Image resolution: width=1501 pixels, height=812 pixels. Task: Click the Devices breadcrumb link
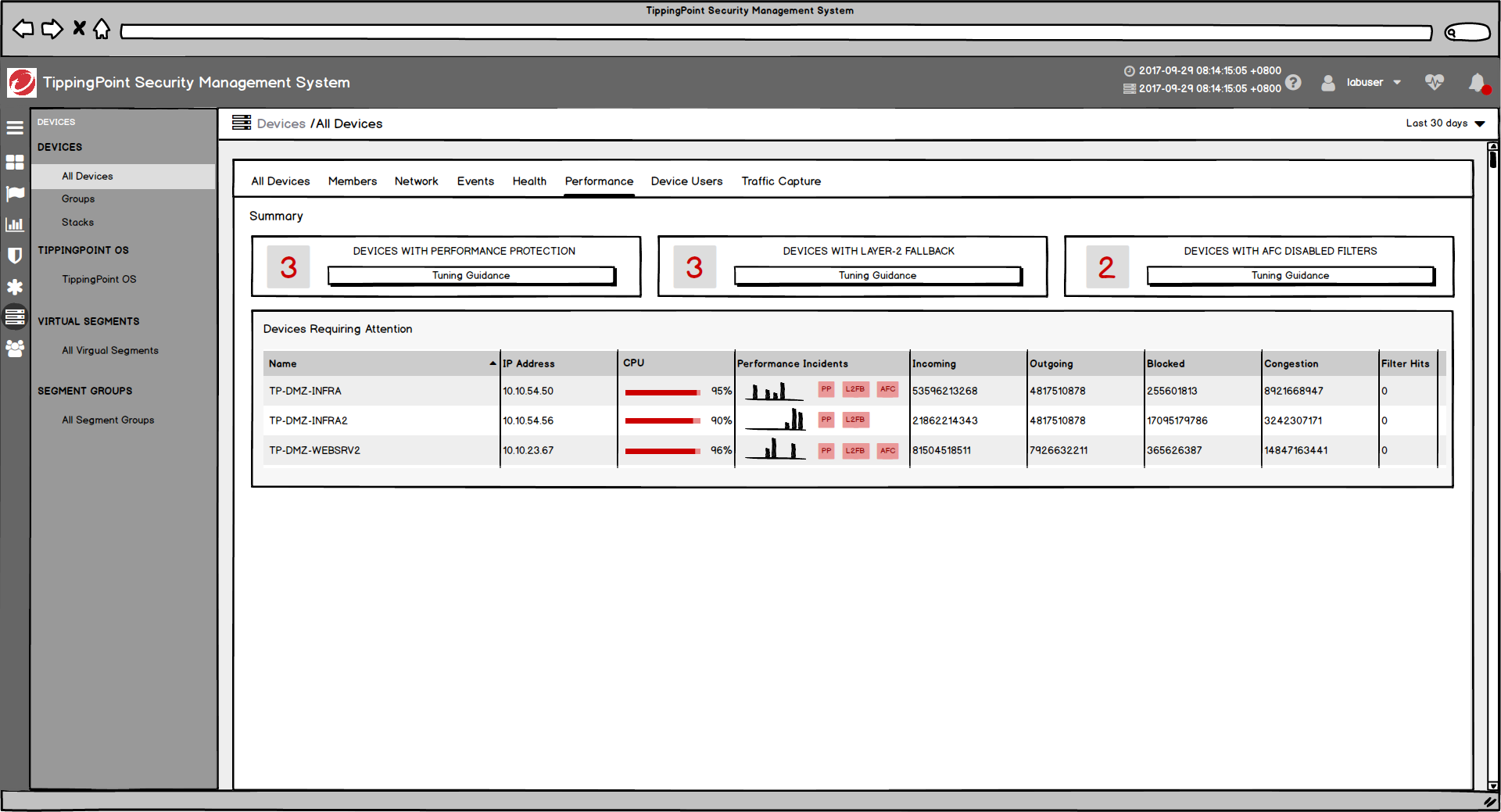pos(281,123)
